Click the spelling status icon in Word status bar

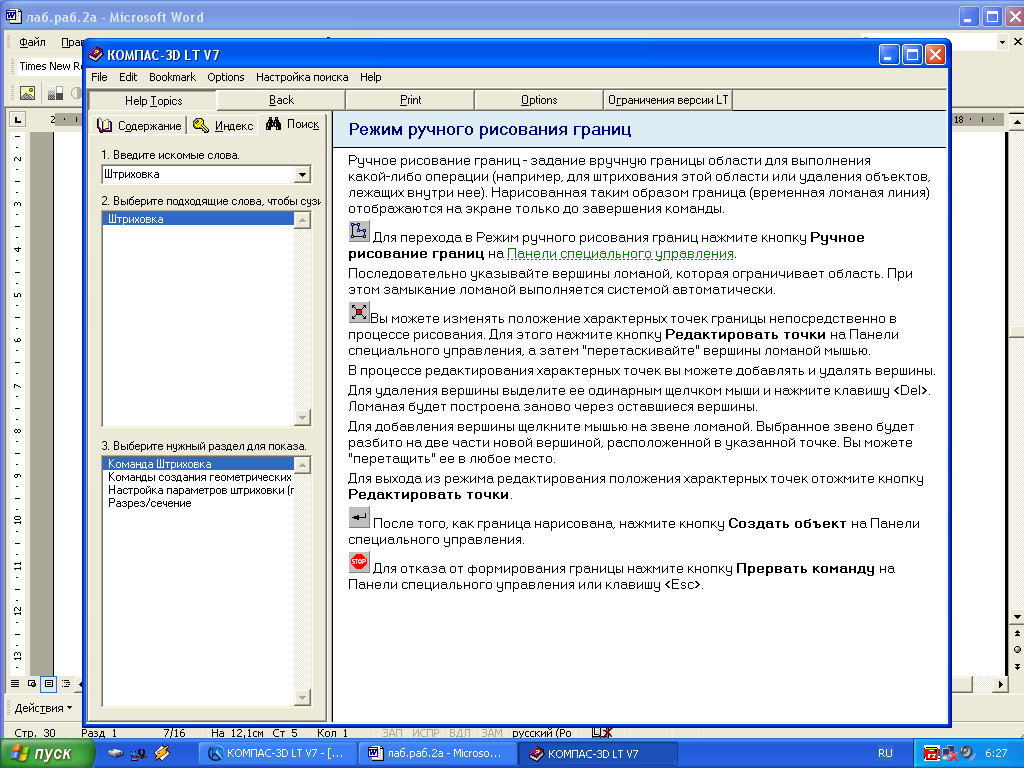coord(601,733)
